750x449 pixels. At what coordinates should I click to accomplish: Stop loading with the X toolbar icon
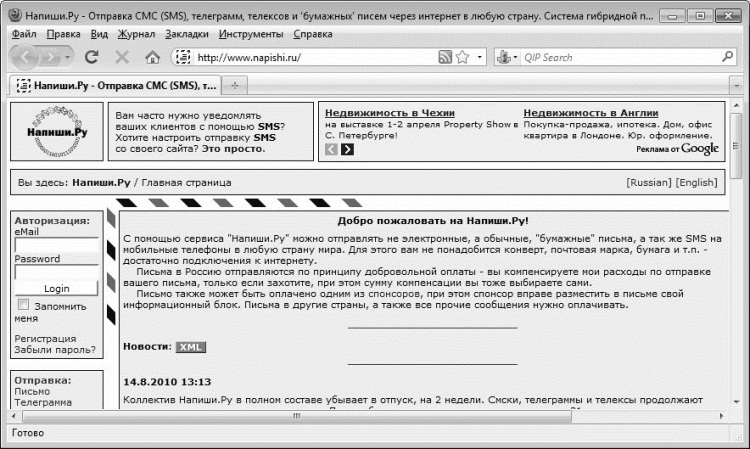[x=122, y=57]
